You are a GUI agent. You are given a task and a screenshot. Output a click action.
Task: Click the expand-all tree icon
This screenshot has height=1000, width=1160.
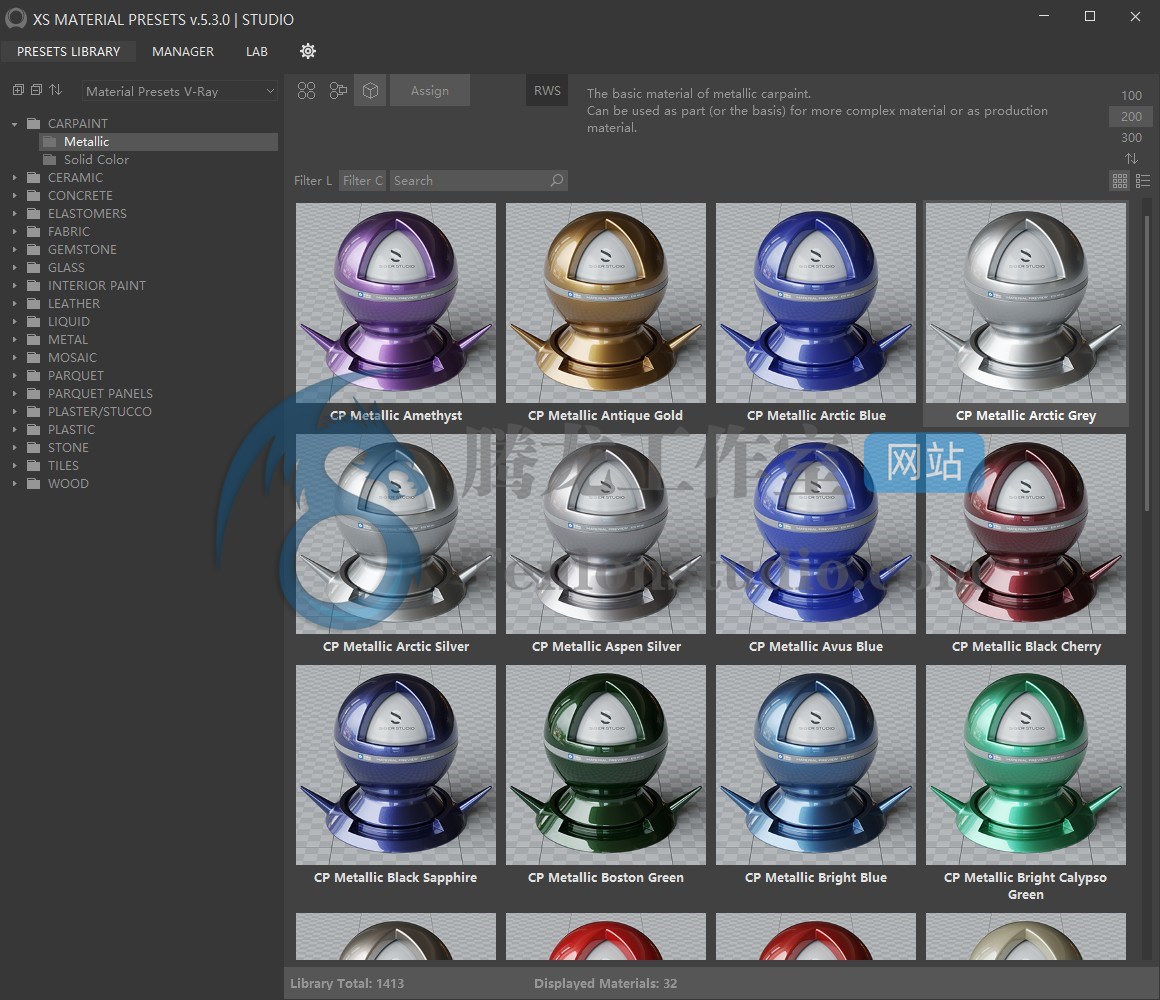(x=18, y=90)
